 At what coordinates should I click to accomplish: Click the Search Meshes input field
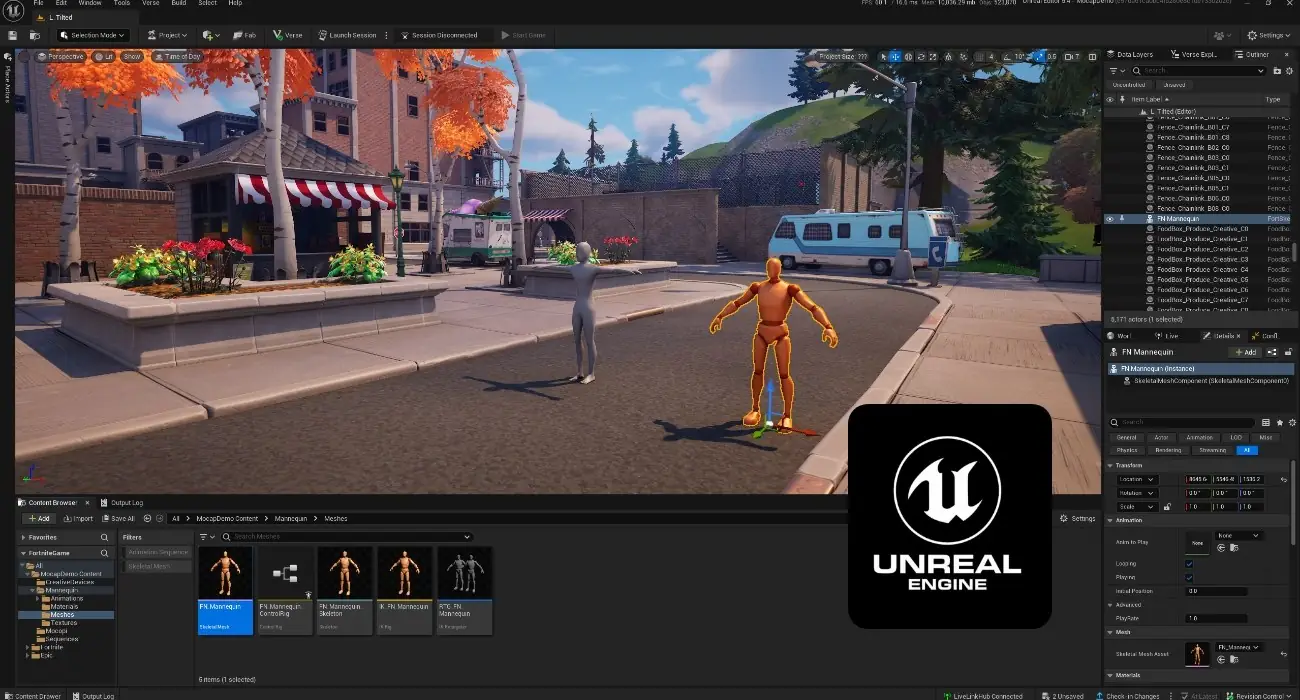pyautogui.click(x=346, y=537)
